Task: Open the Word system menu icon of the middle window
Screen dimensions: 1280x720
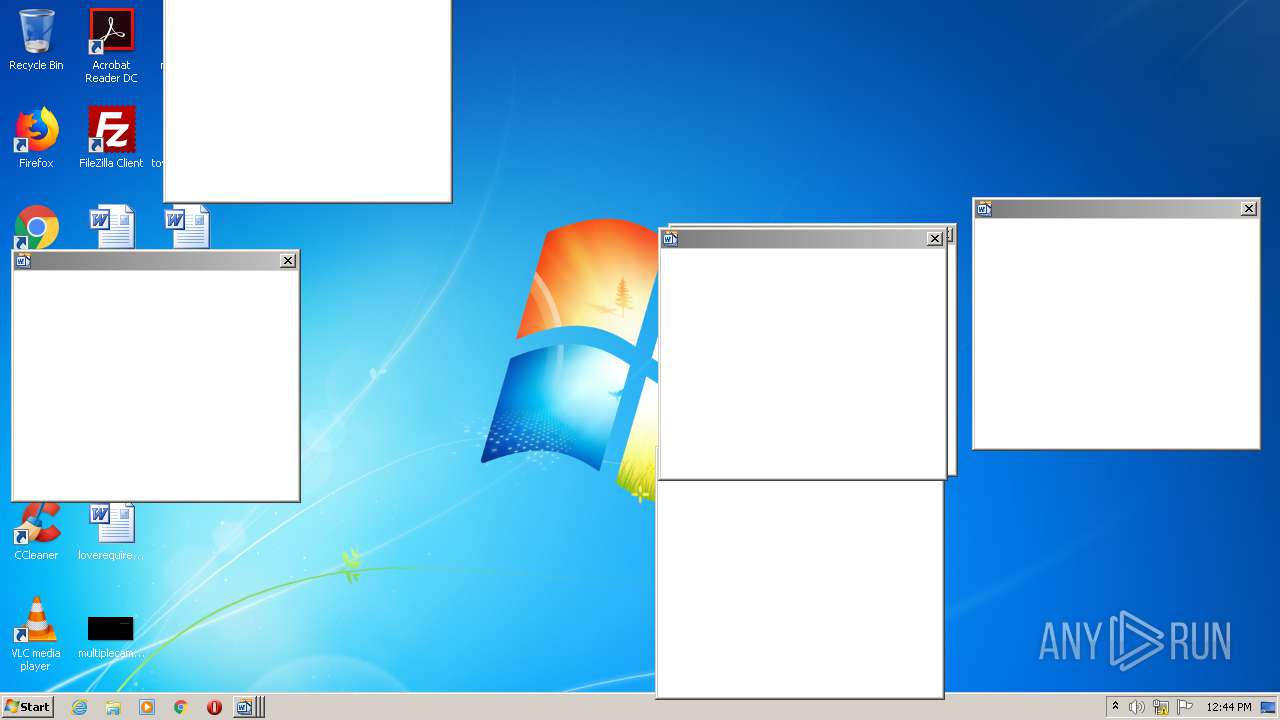Action: (x=671, y=239)
